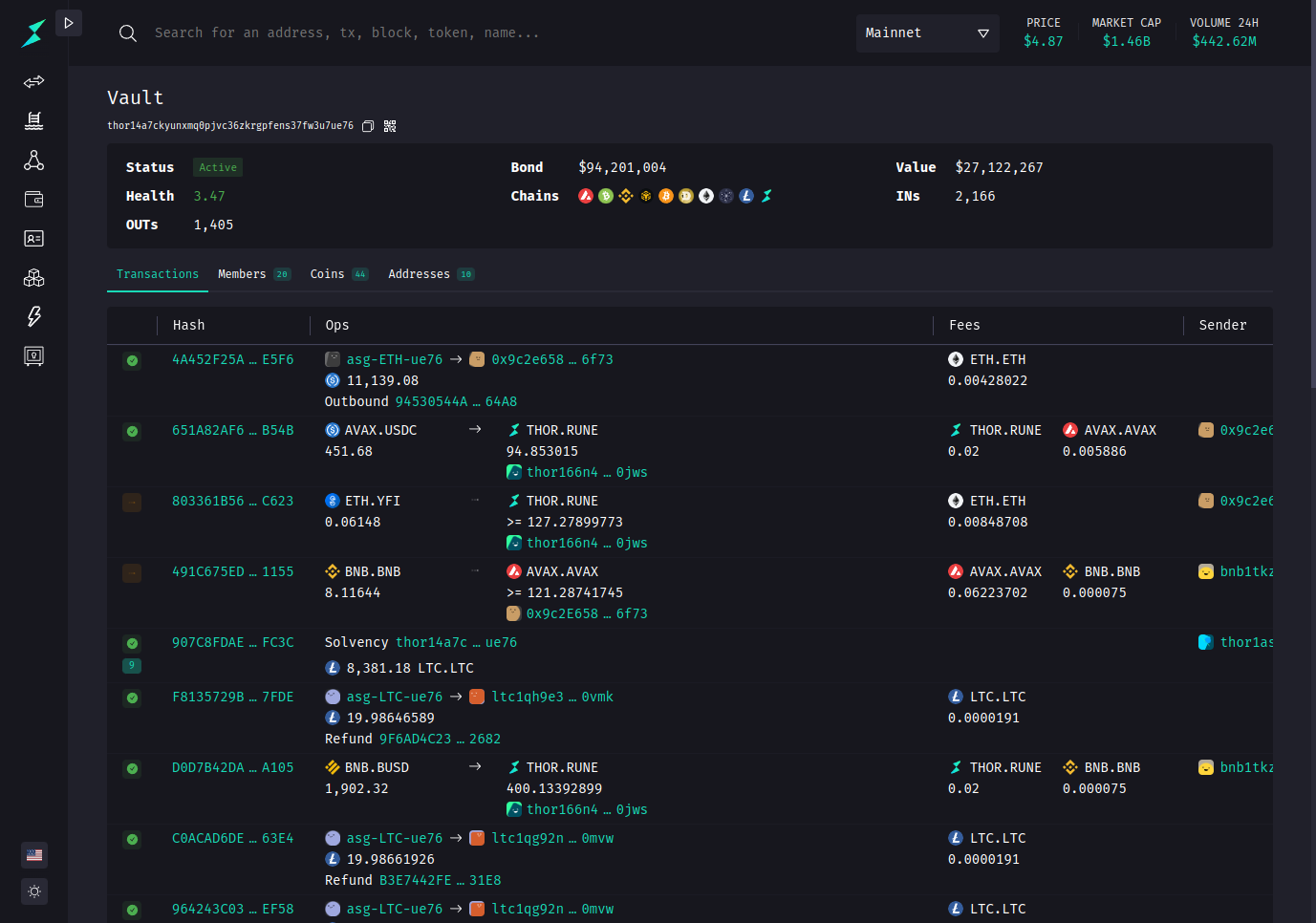
Task: Click the Ethereum chain icon
Action: coord(706,196)
